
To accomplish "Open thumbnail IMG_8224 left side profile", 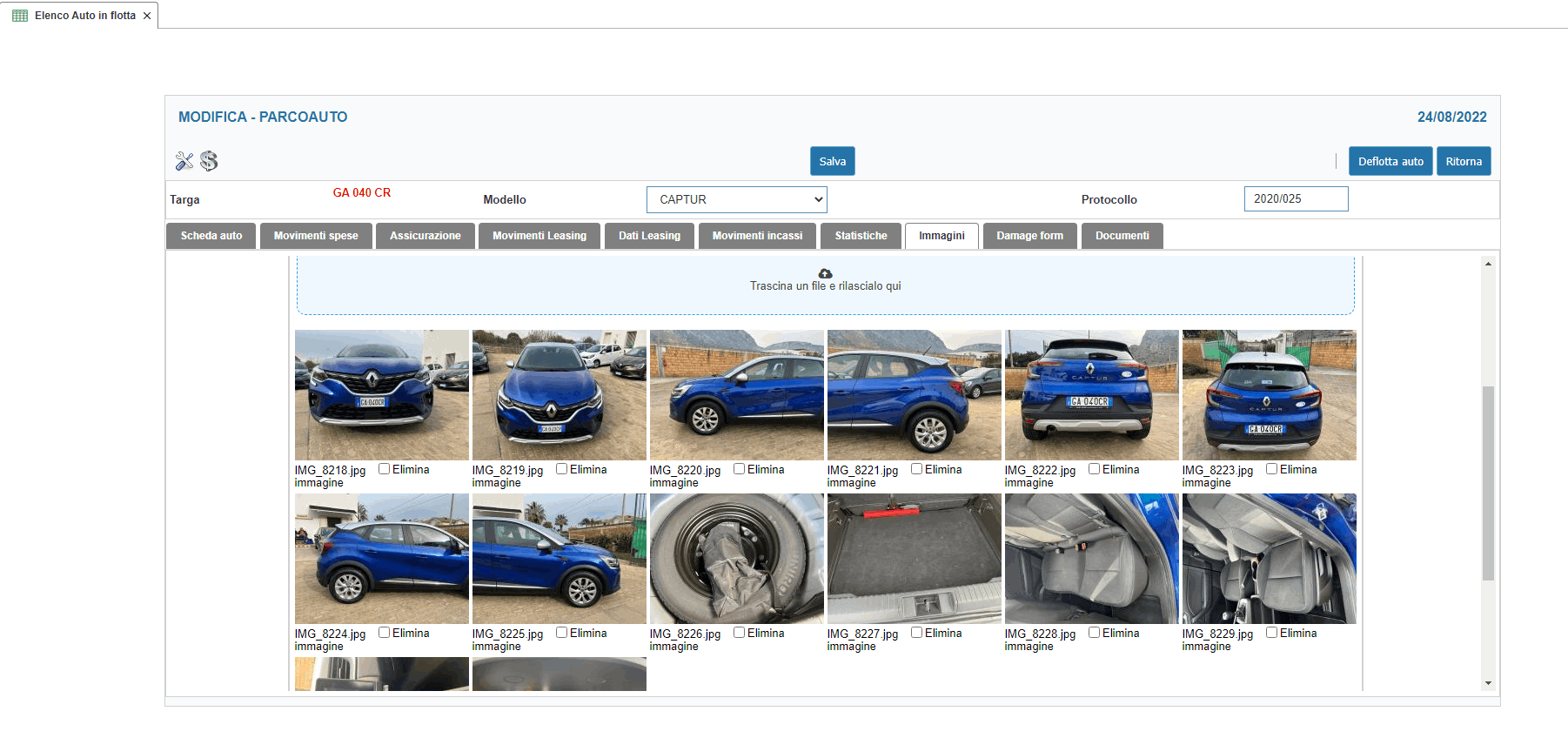I will pyautogui.click(x=382, y=559).
